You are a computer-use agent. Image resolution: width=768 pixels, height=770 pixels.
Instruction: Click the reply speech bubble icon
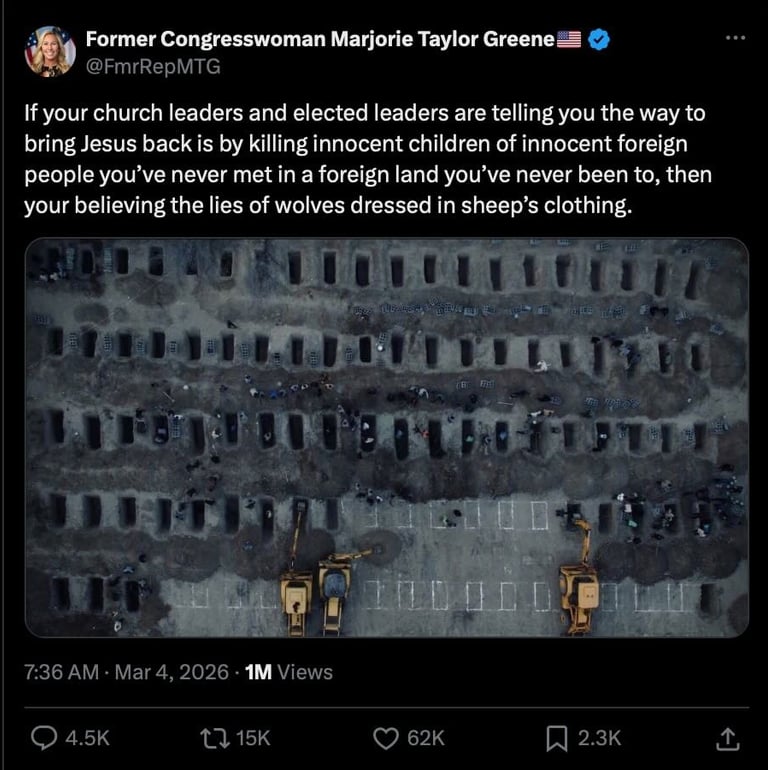(x=44, y=738)
